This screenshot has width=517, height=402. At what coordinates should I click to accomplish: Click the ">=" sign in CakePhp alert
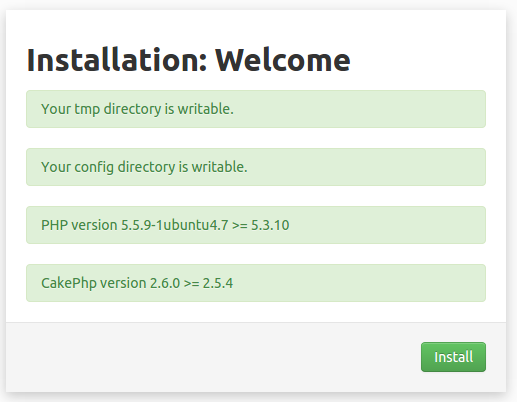192,284
